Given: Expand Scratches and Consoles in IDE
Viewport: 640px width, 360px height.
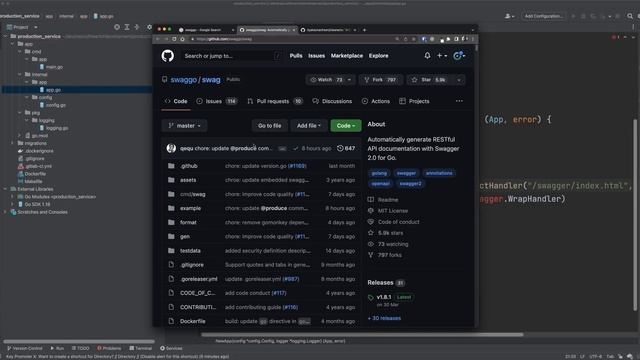Looking at the screenshot, I should (x=5, y=212).
